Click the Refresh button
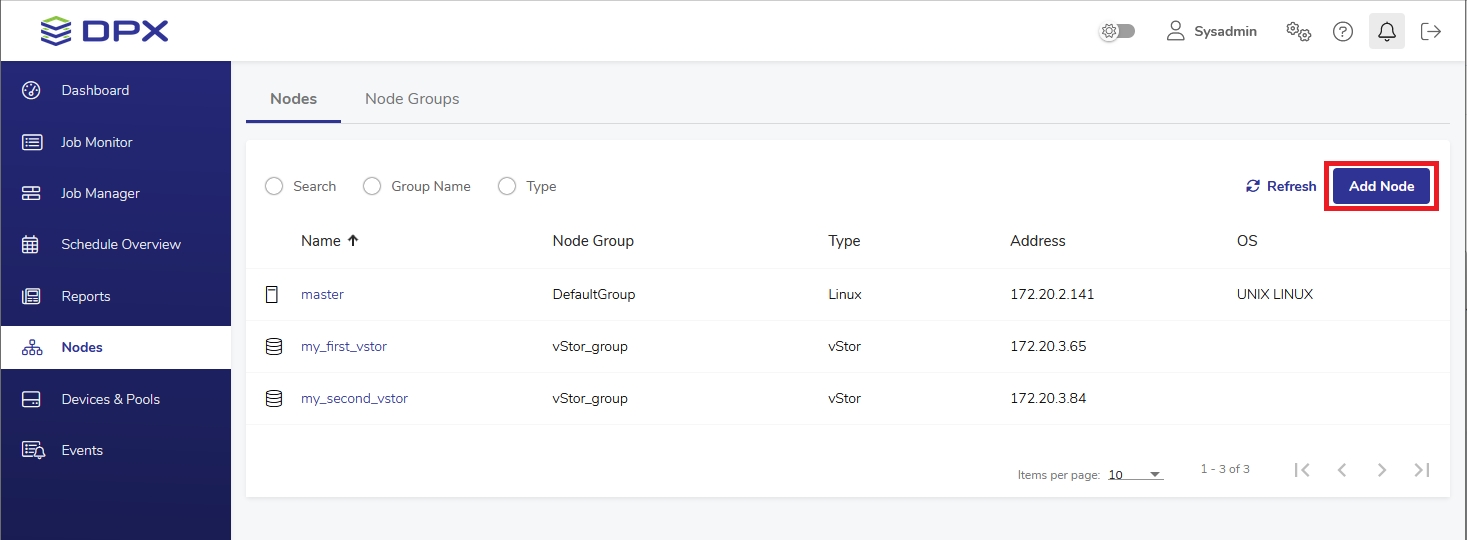Screen dimensions: 1467x540 point(1281,186)
